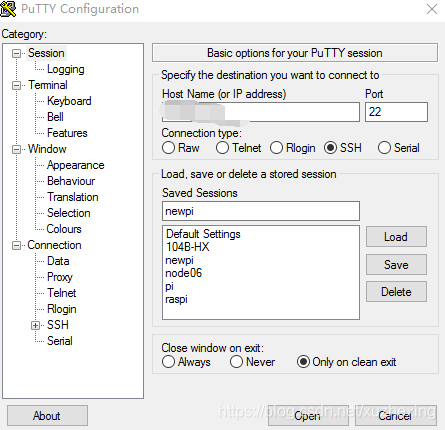Select Telnet connection type radio button
The height and width of the screenshot is (430, 445).
click(x=222, y=148)
